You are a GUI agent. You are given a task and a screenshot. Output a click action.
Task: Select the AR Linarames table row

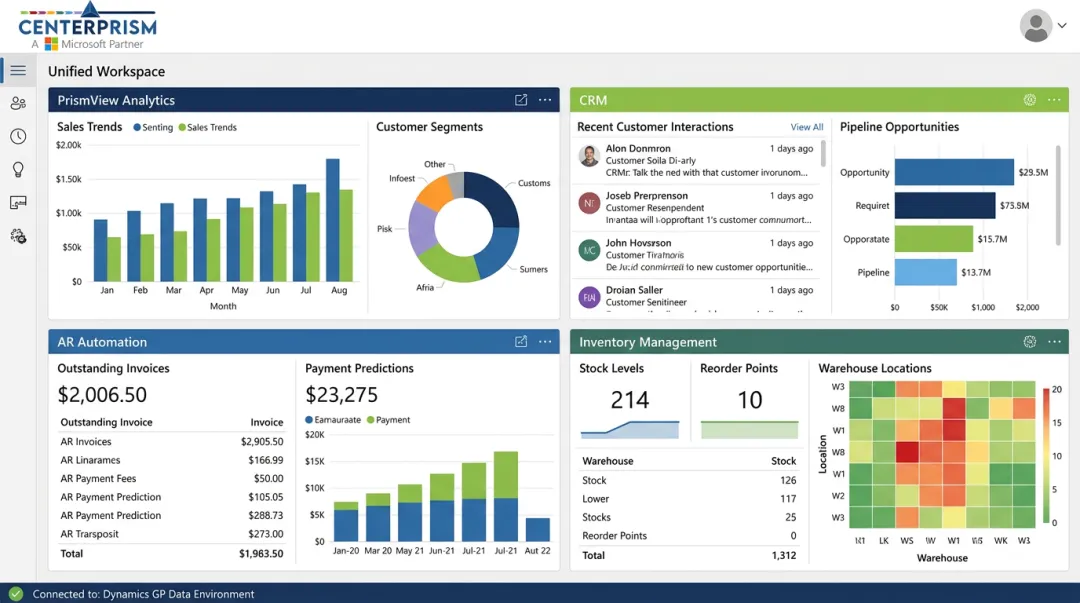coord(172,460)
